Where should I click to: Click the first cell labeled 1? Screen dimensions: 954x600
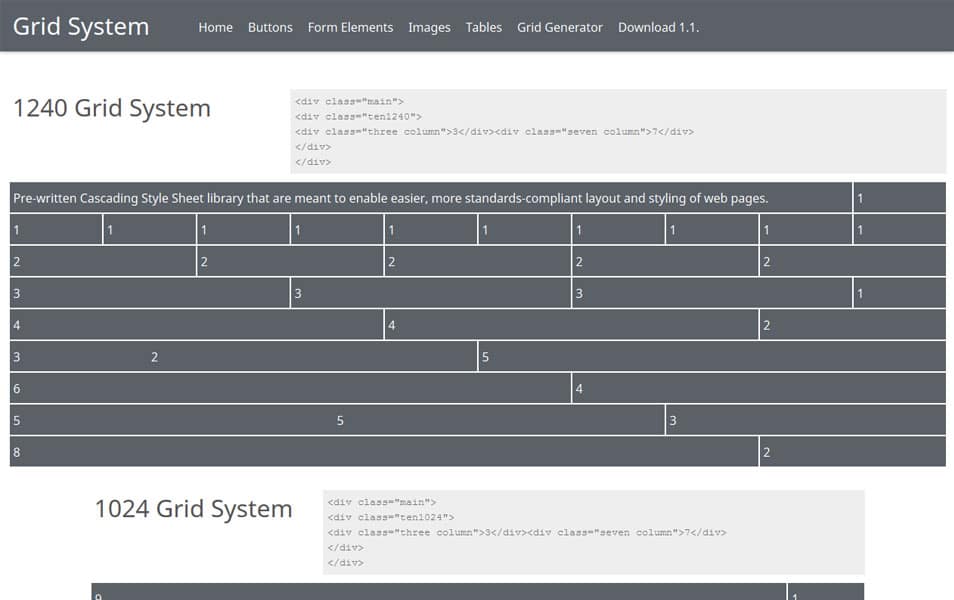(55, 229)
